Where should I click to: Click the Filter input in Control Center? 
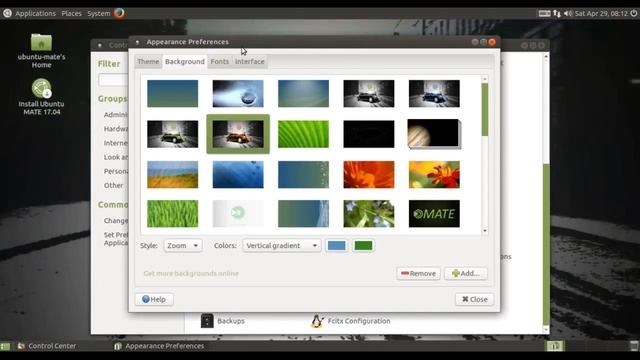(113, 80)
